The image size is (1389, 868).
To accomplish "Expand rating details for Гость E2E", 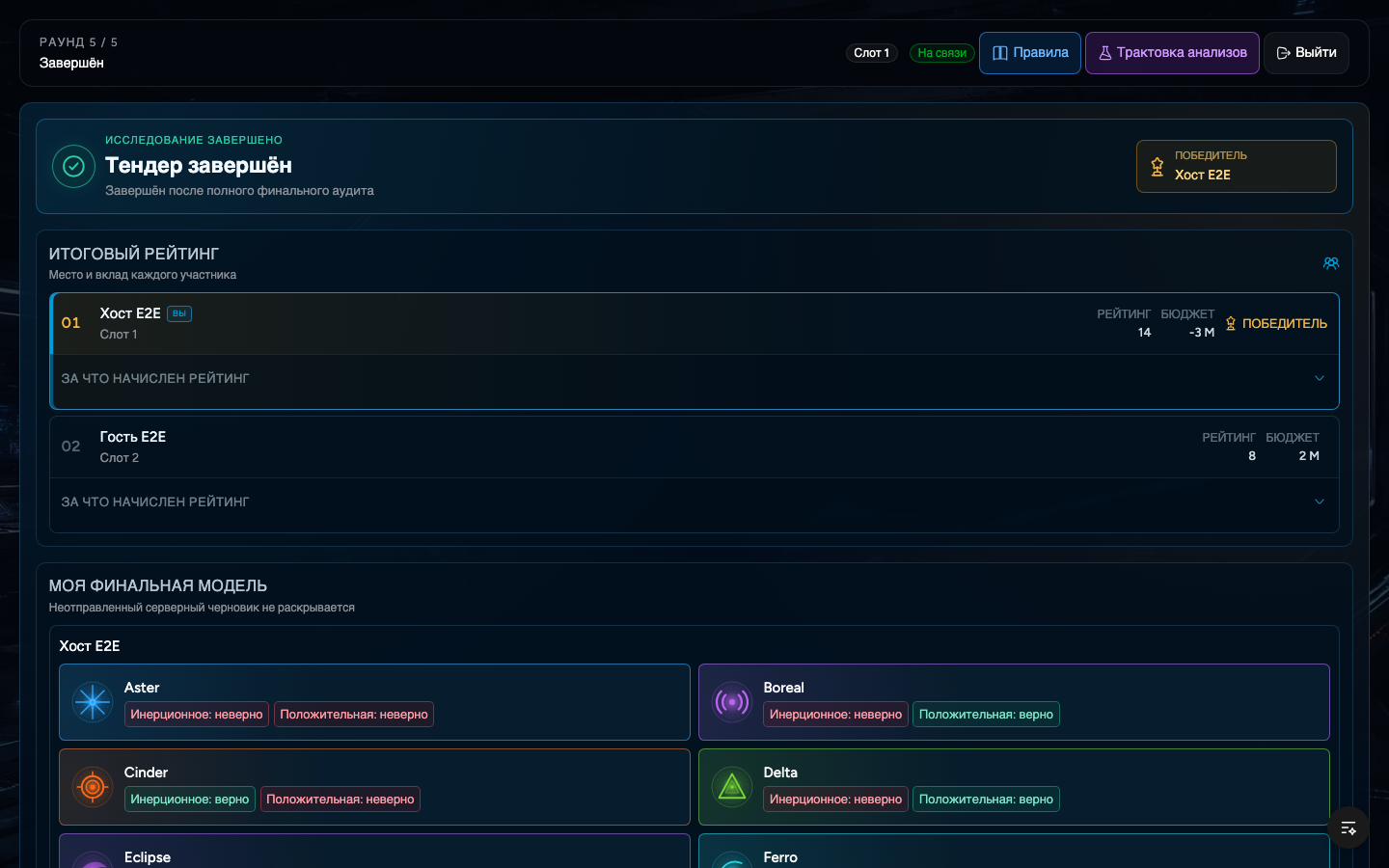I will point(694,502).
